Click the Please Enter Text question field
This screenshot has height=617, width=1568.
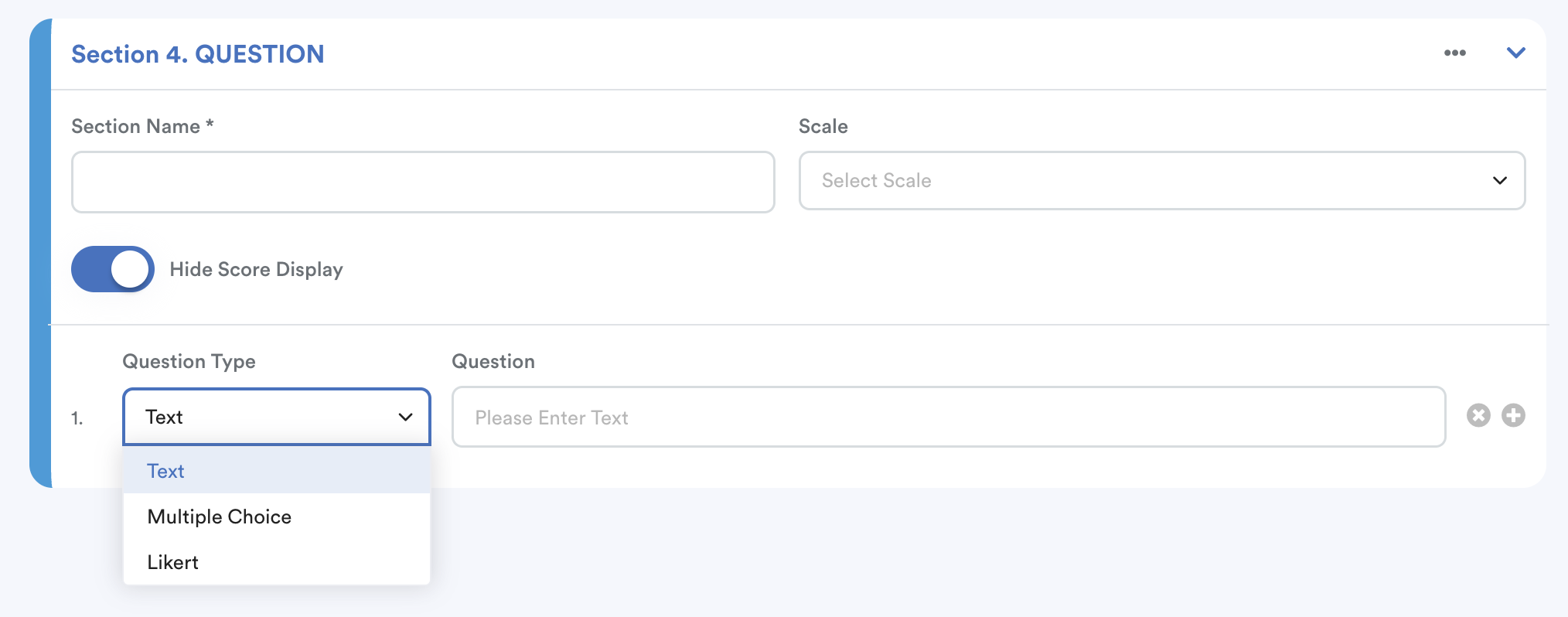click(948, 418)
